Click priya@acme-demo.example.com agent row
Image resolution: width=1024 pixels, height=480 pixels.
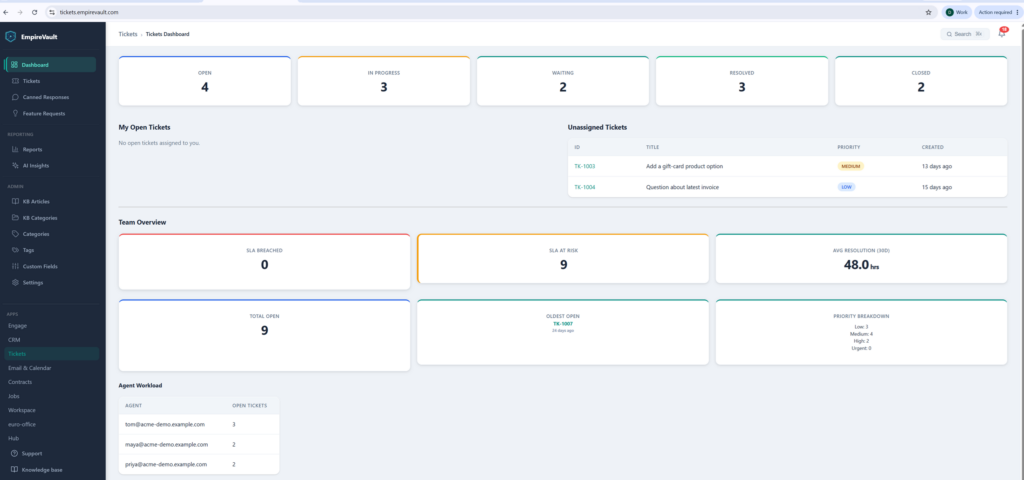(199, 464)
